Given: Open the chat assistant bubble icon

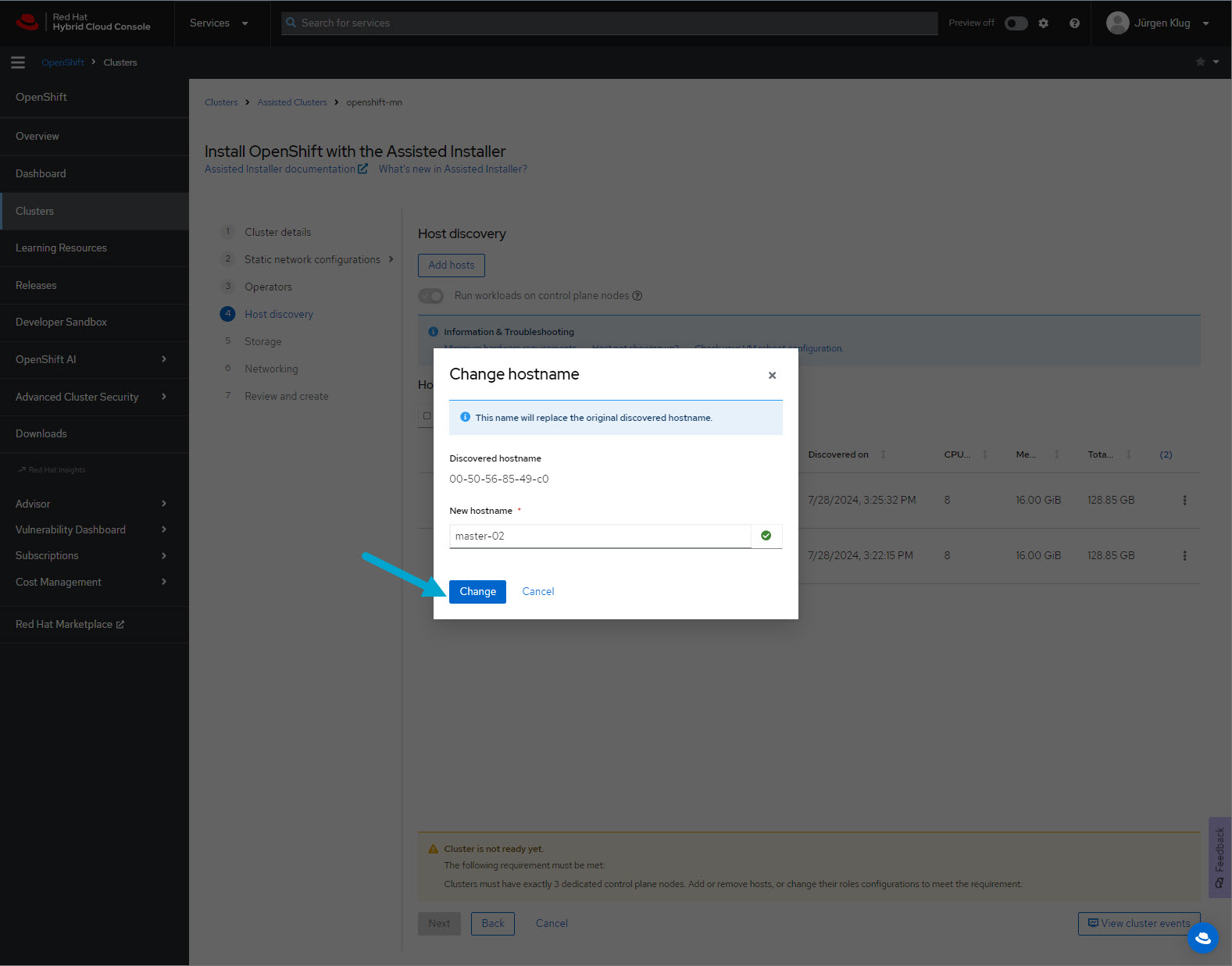Looking at the screenshot, I should pyautogui.click(x=1202, y=937).
